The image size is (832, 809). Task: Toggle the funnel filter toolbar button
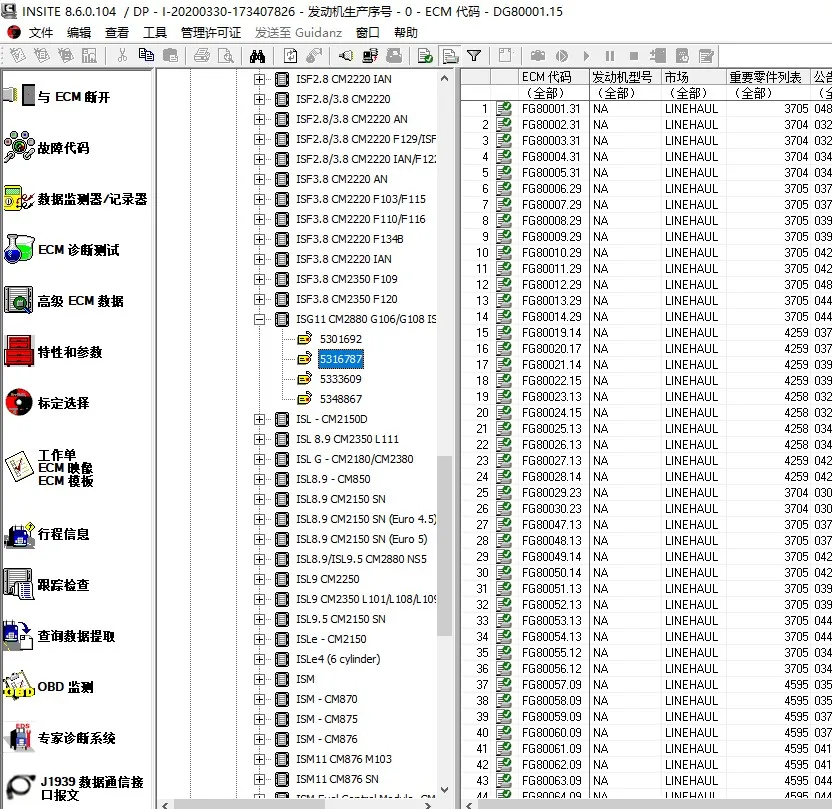click(x=474, y=56)
